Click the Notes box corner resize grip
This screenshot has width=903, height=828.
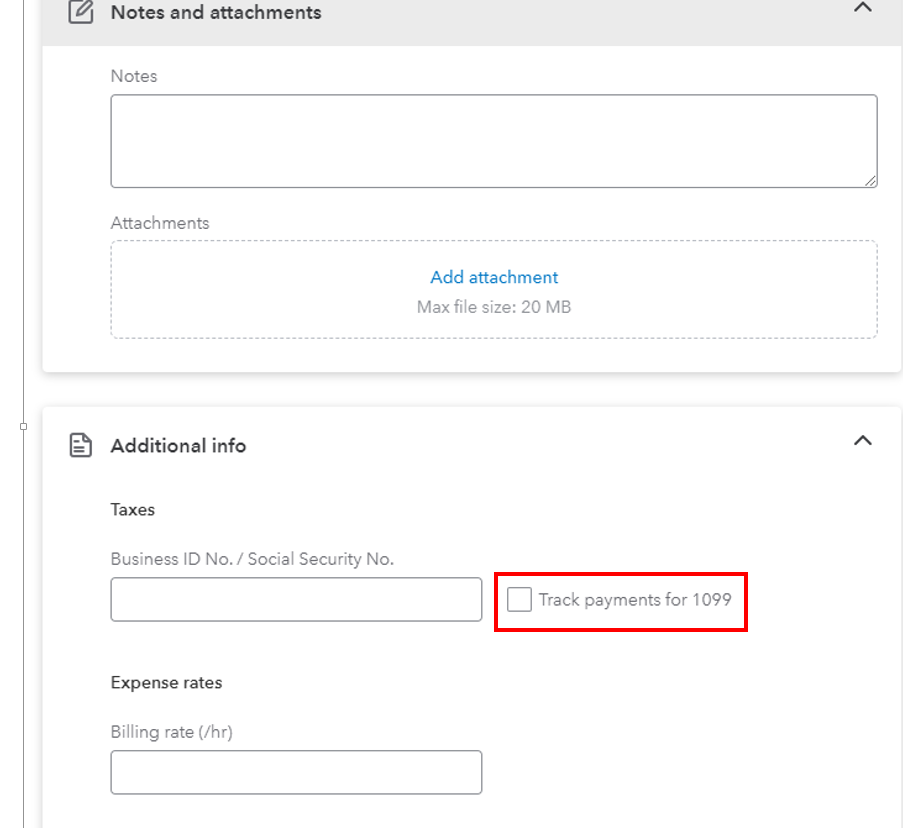coord(871,181)
